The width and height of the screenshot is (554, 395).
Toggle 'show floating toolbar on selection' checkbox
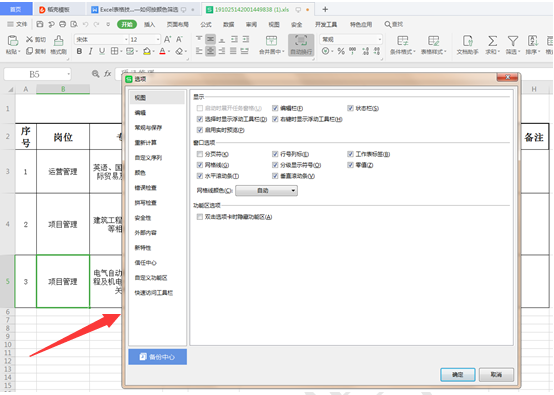200,119
